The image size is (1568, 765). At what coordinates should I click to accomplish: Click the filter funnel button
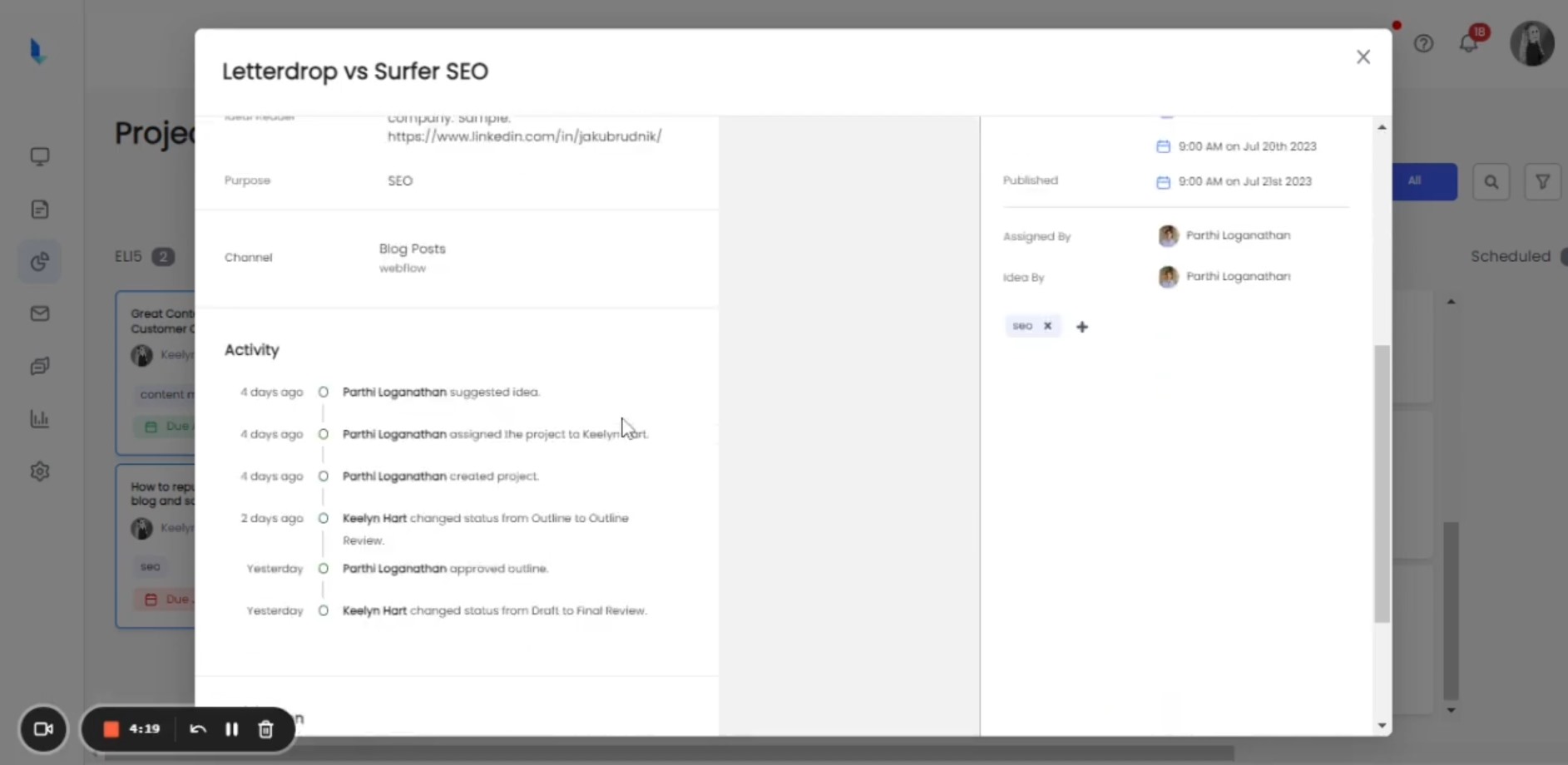click(1543, 181)
